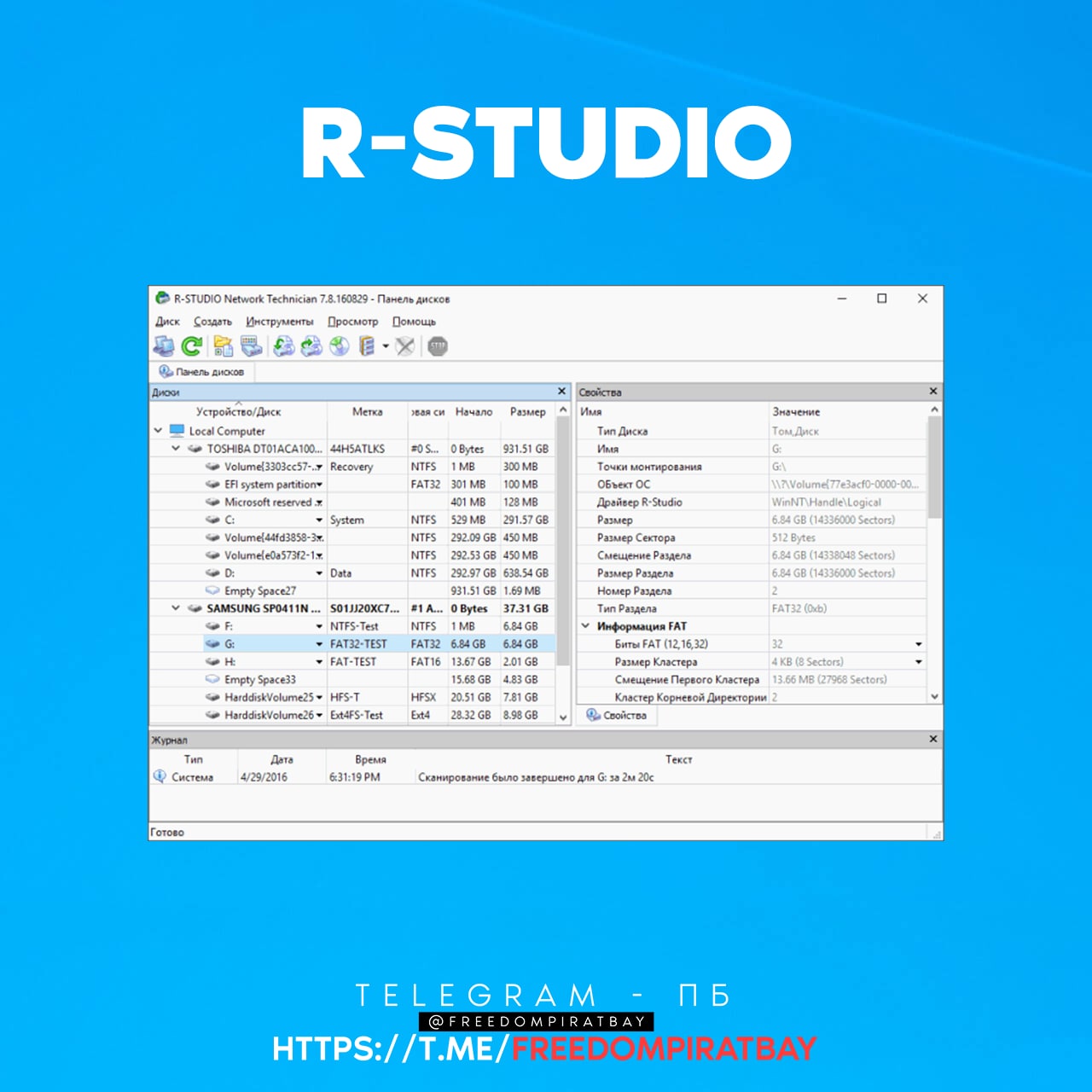The image size is (1092, 1092).
Task: Open the Размер Кластера value dropdown
Action: coord(919,662)
